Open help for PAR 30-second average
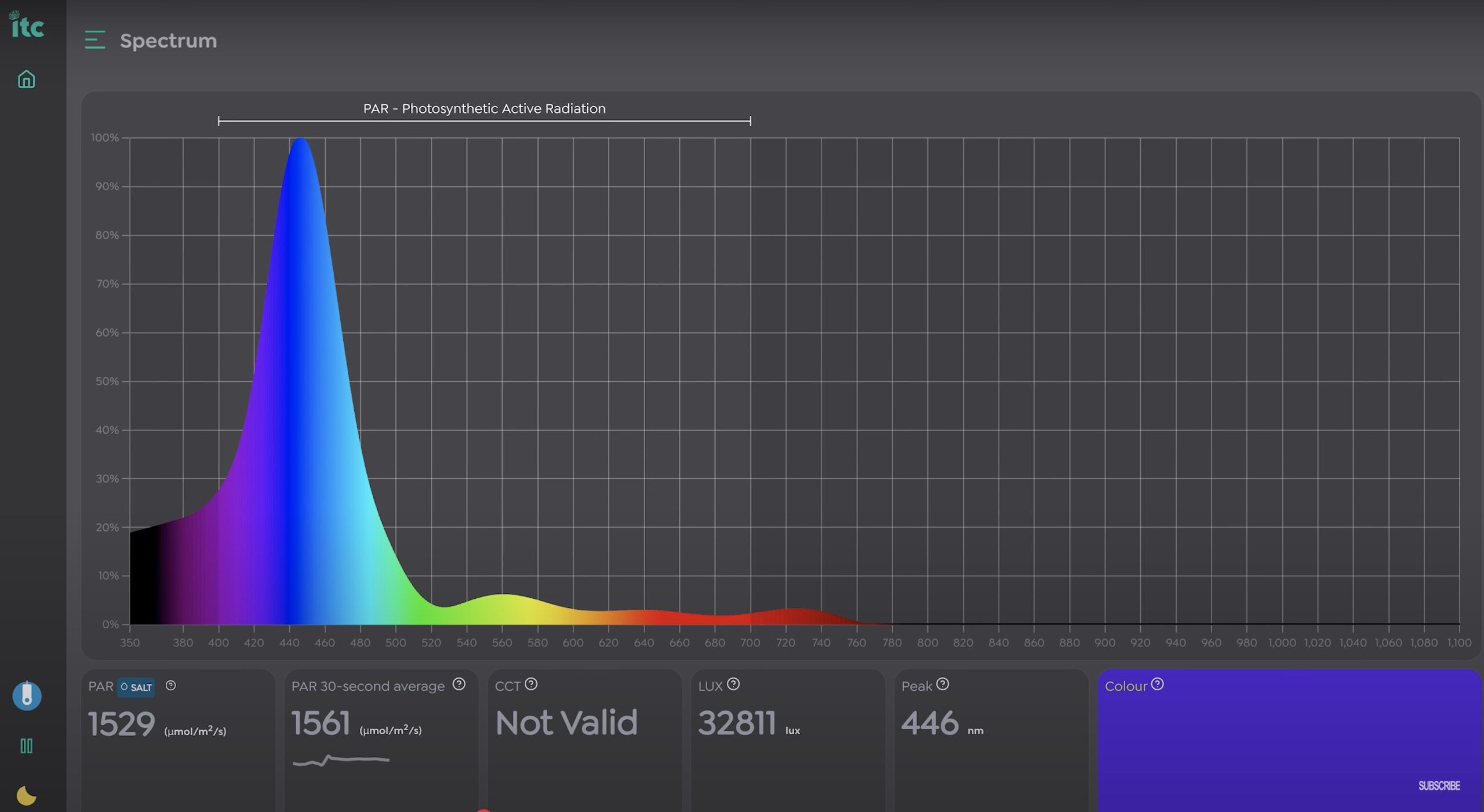Viewport: 1484px width, 812px height. [459, 684]
